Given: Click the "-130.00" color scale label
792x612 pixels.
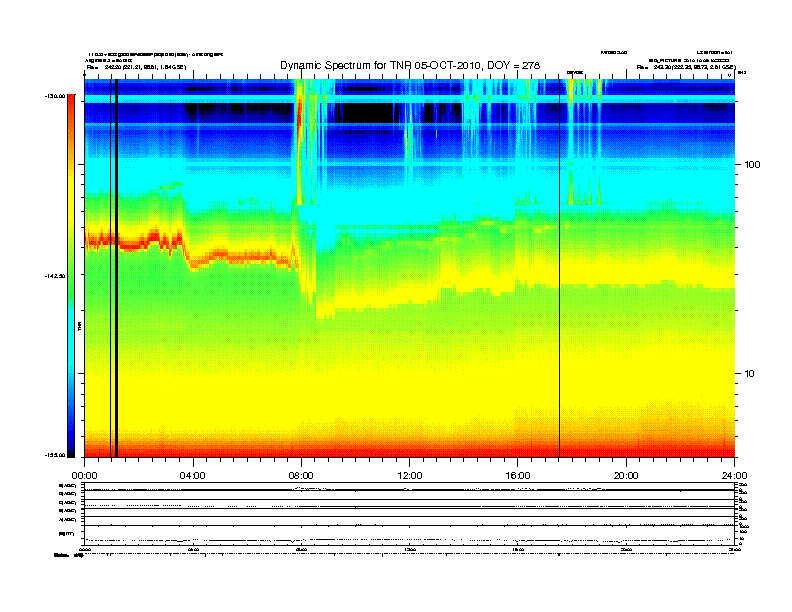Looking at the screenshot, I should pyautogui.click(x=54, y=95).
